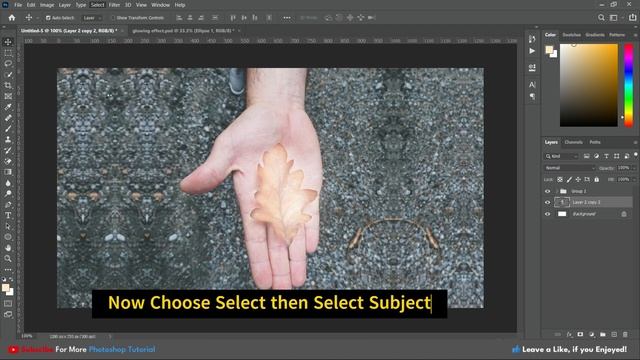Open the Kind filter dropdown in Layers
Image resolution: width=640 pixels, height=360 pixels.
pos(562,156)
